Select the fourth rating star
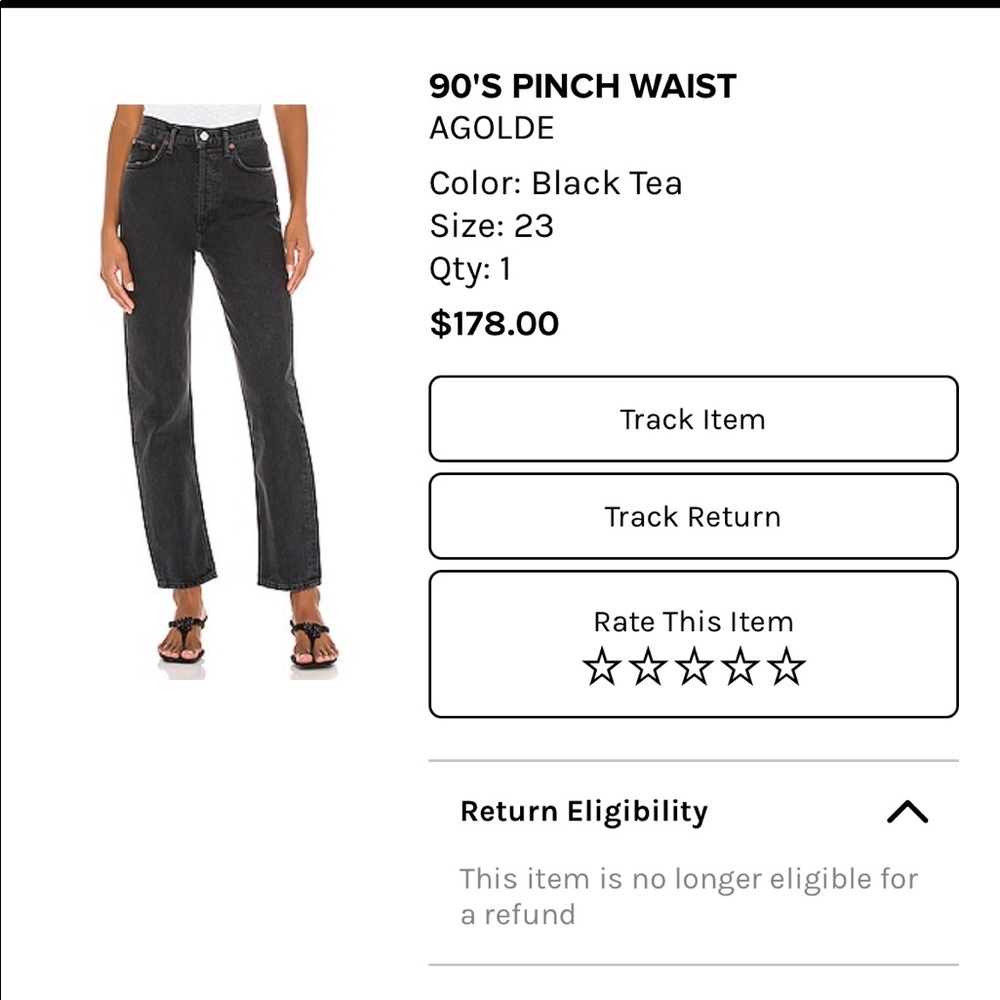 740,665
